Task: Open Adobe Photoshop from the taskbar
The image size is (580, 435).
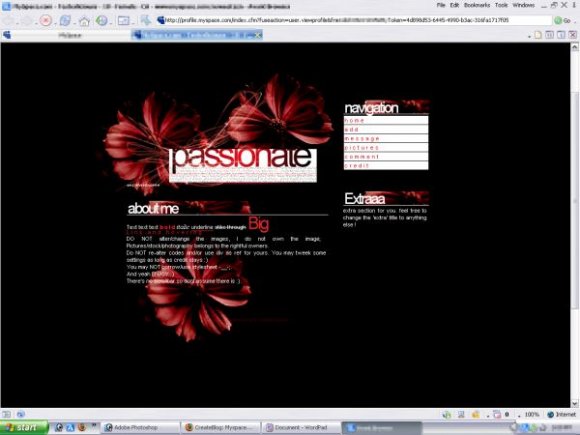Action: point(141,428)
